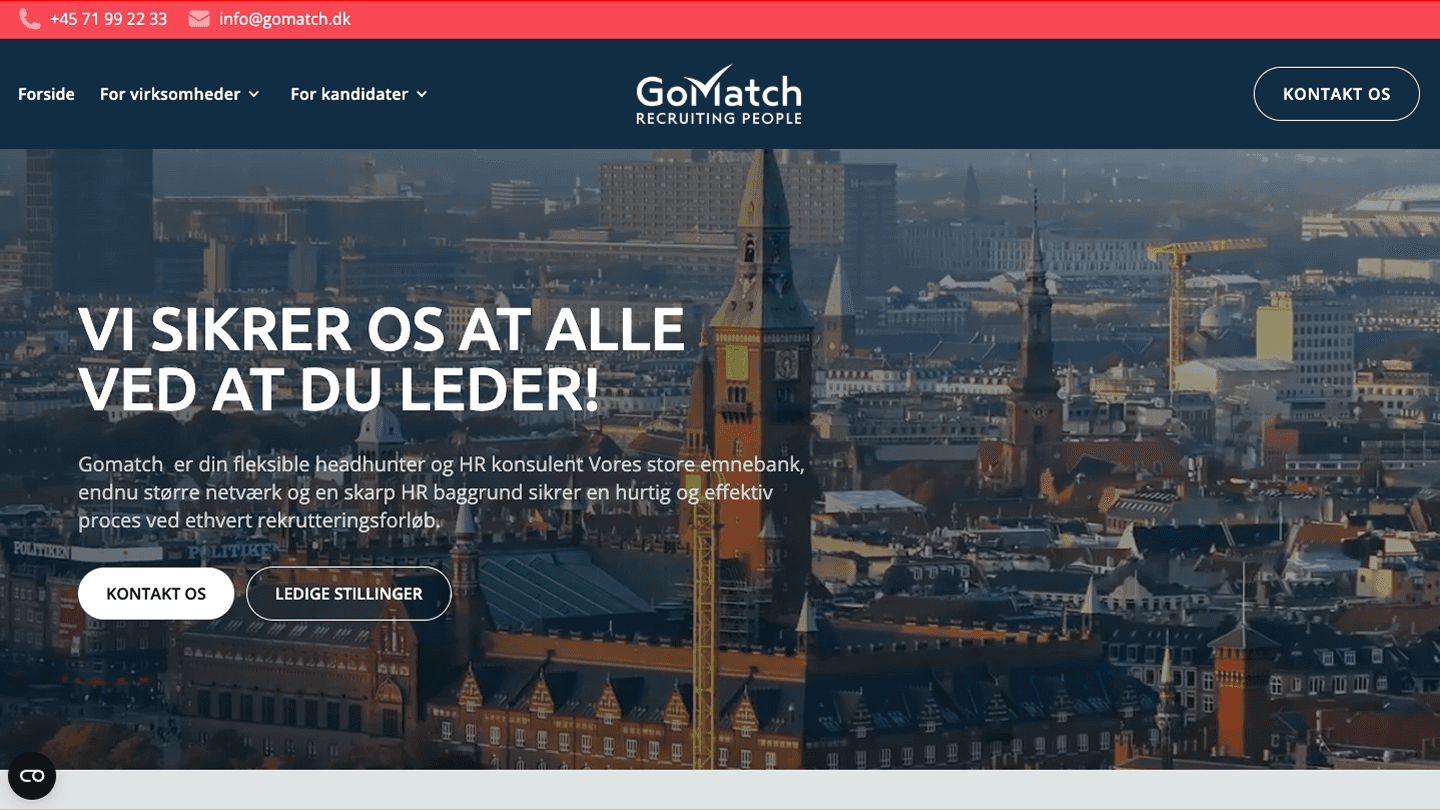Screen dimensions: 1440x810
Task: Click the Gomatch description paragraph
Action: click(x=441, y=492)
